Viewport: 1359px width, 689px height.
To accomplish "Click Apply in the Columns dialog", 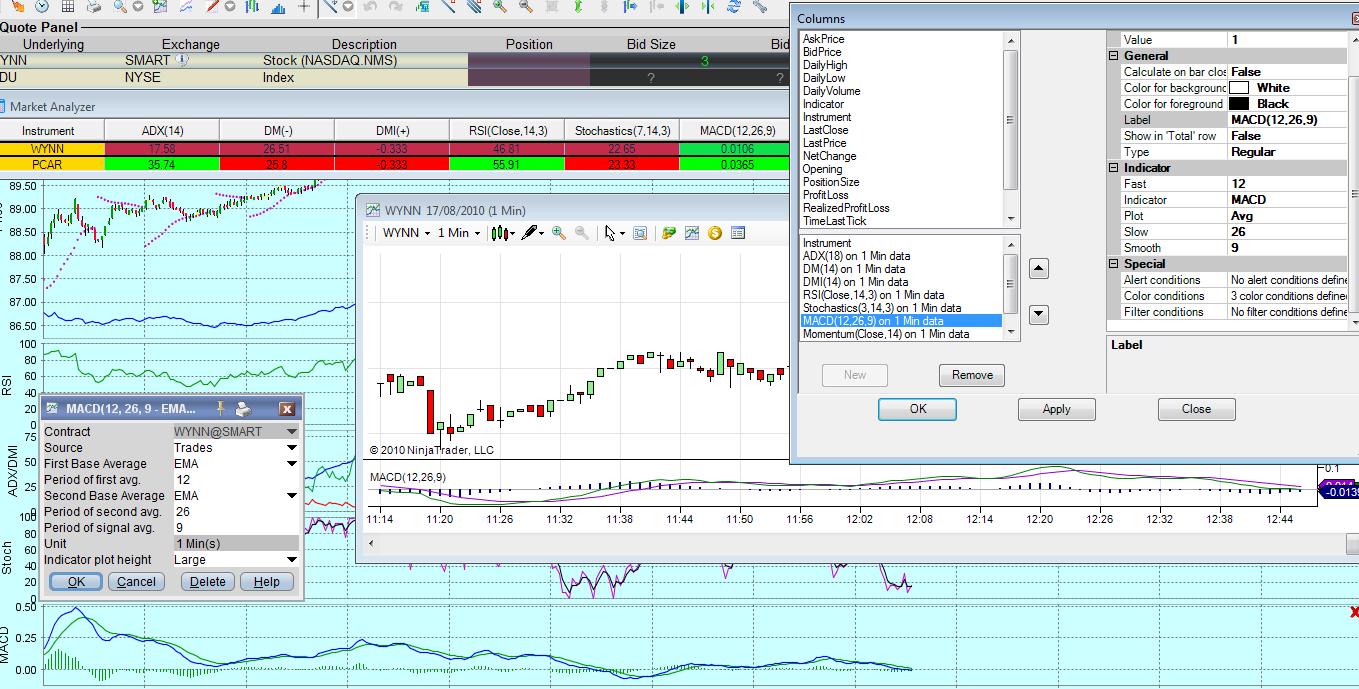I will (1056, 409).
